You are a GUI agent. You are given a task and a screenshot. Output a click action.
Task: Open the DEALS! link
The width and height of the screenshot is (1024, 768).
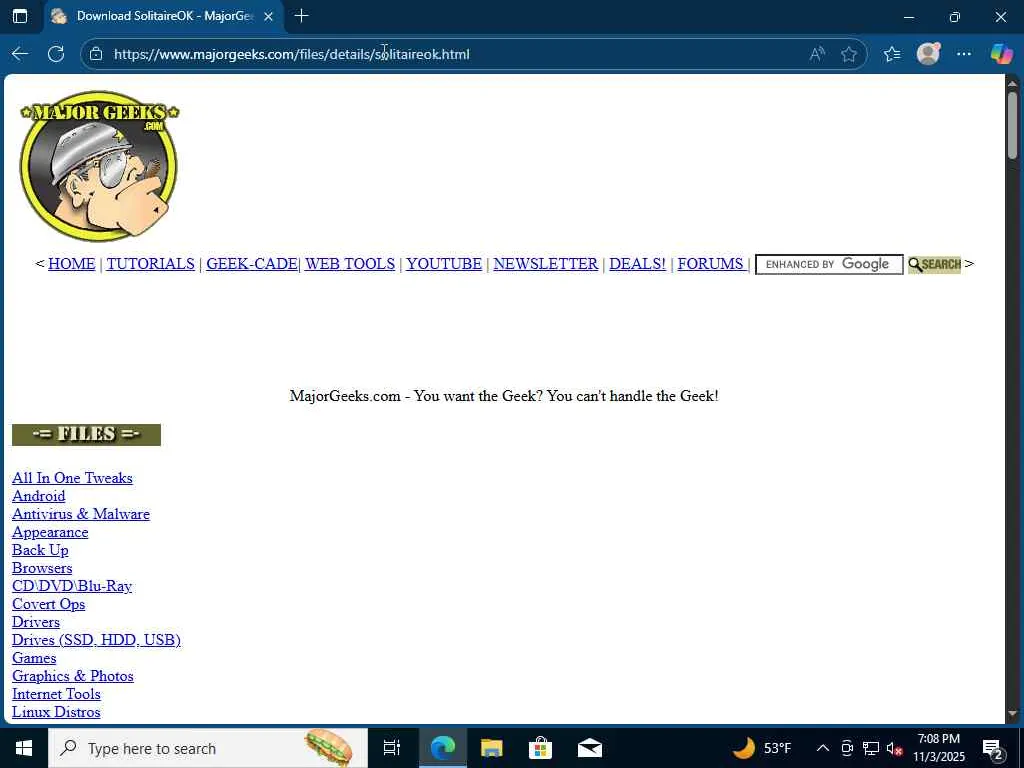click(637, 264)
